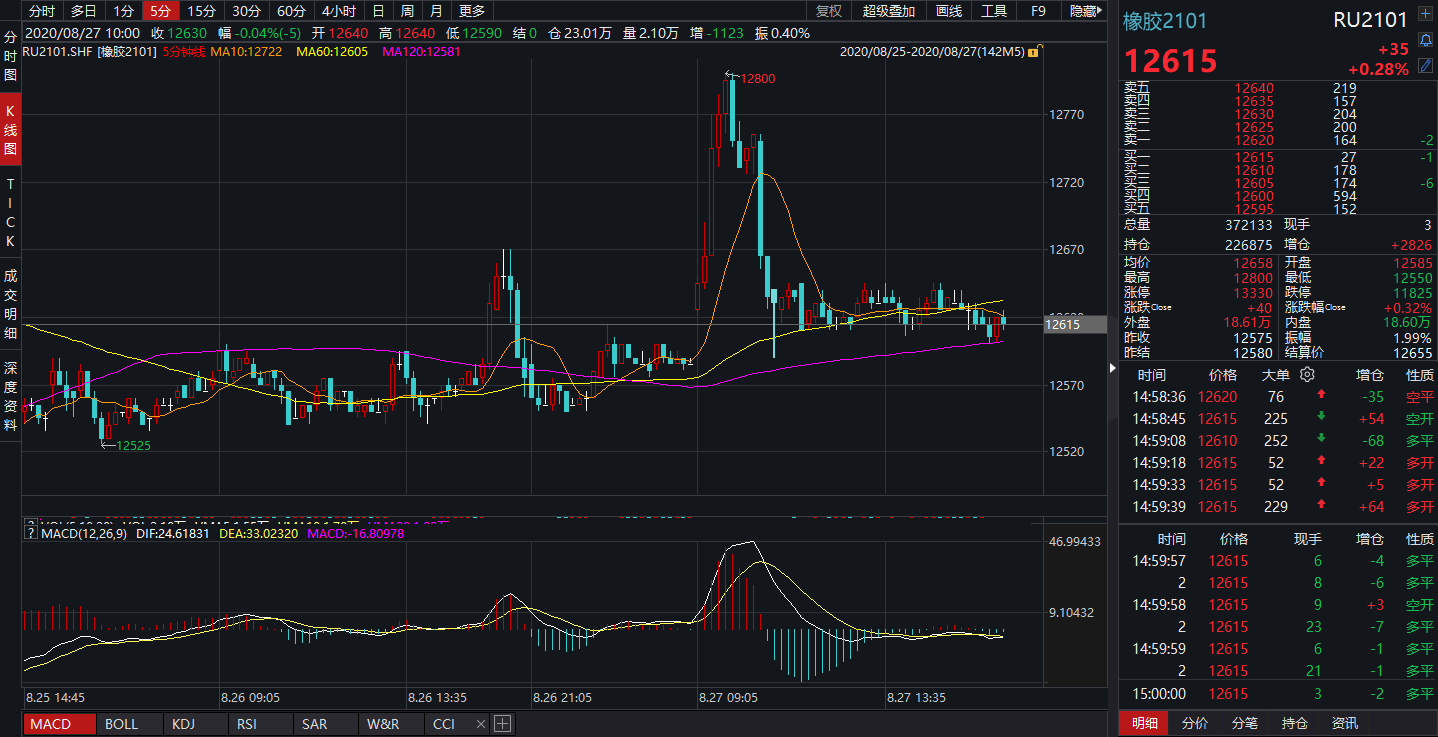Image resolution: width=1438 pixels, height=737 pixels.
Task: Select the 30分 timeframe
Action: [246, 11]
